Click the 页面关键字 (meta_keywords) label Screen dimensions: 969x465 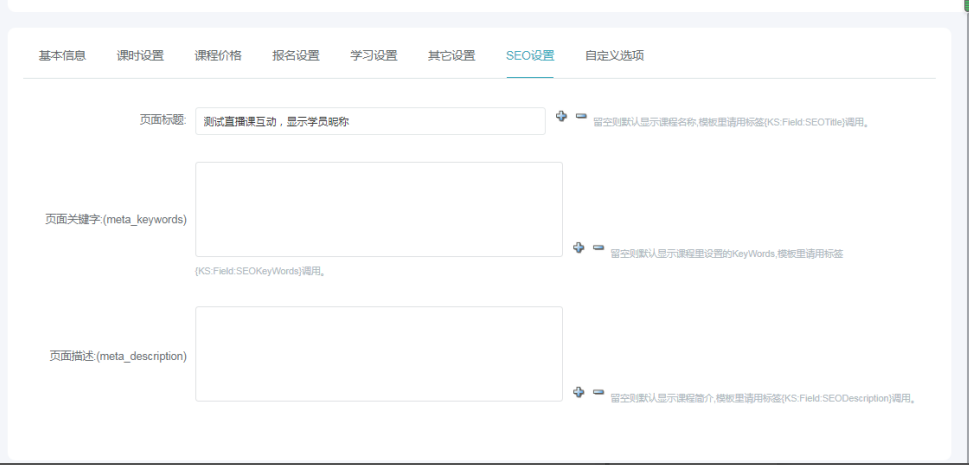(116, 219)
